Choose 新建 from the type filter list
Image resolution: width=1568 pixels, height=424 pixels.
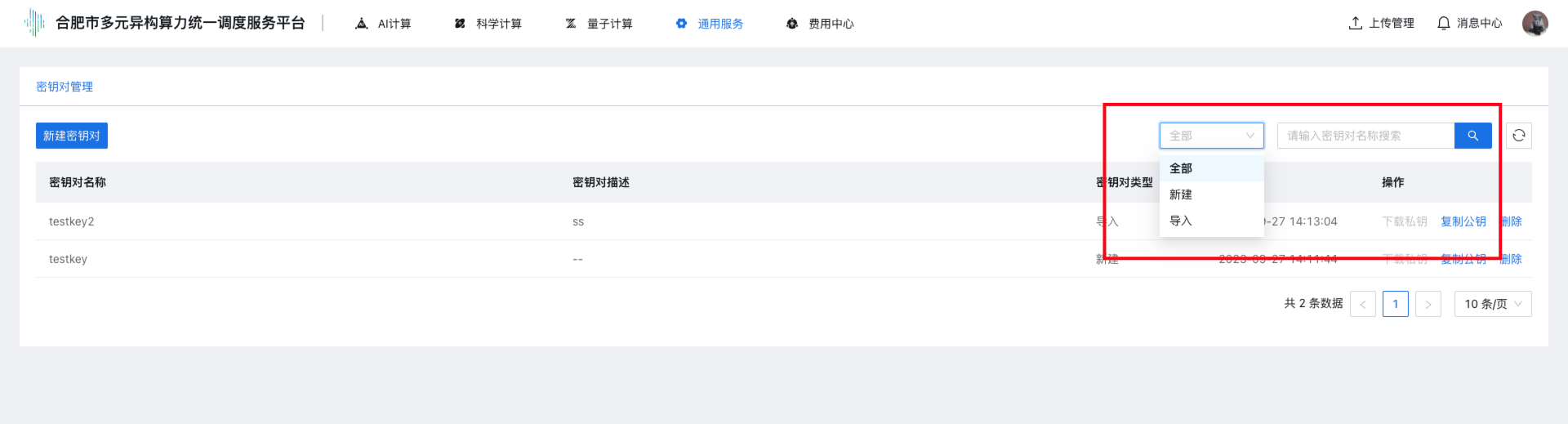point(1181,194)
